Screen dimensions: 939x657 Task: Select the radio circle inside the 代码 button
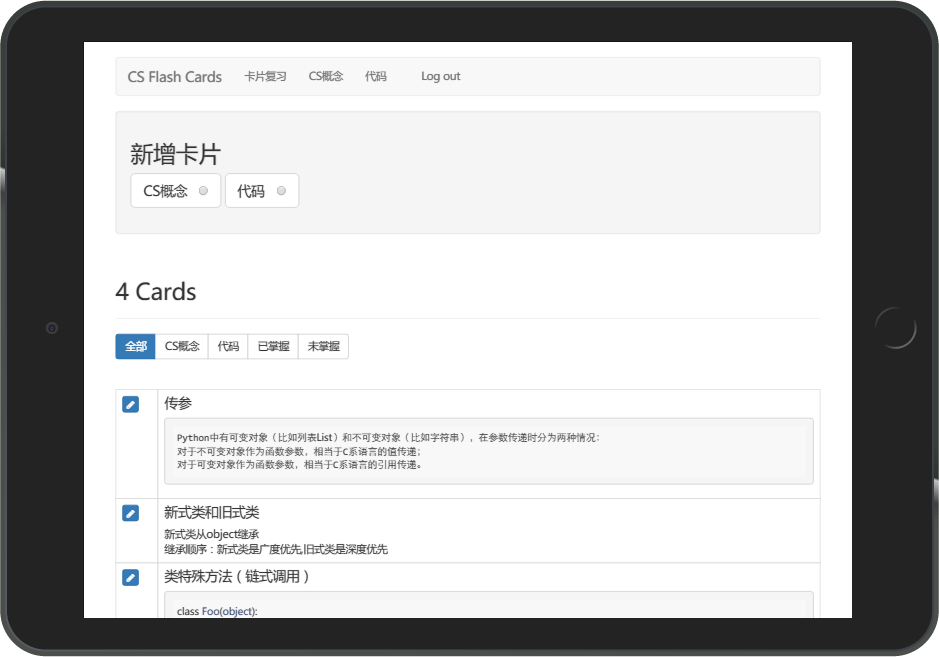(281, 190)
